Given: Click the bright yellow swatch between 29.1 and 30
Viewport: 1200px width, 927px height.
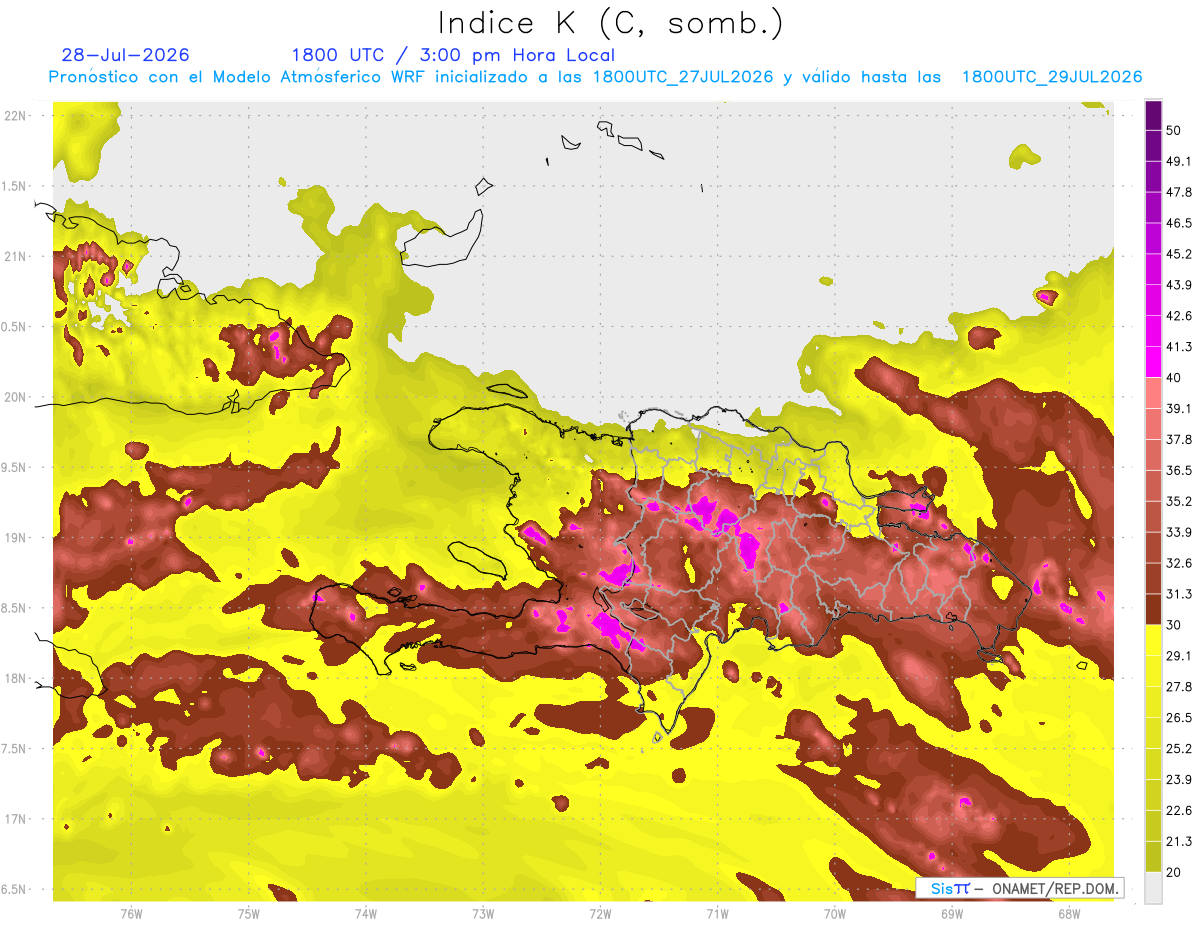Looking at the screenshot, I should coord(1153,640).
